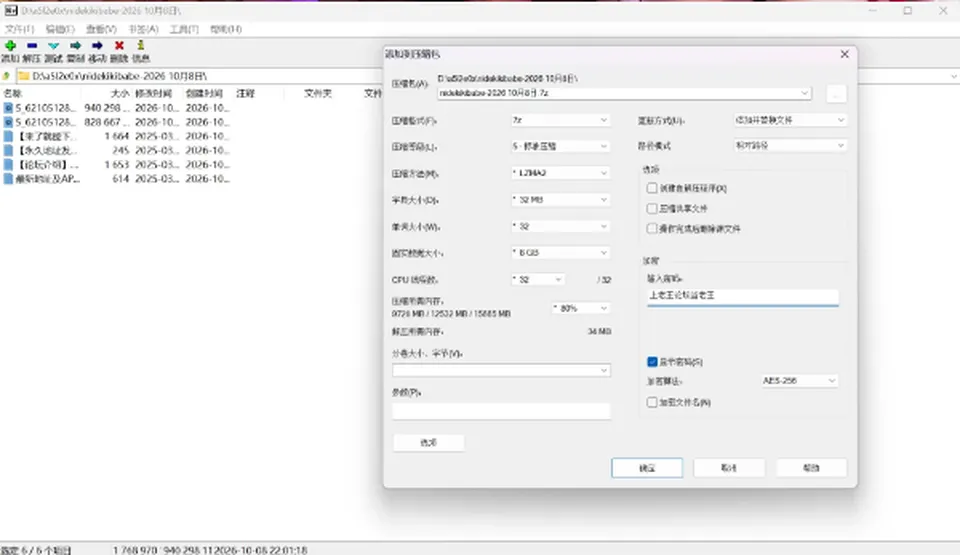Viewport: 960px width, 555px height.
Task: Click the Copy (复制) arrow toolbar icon
Action: 75,46
